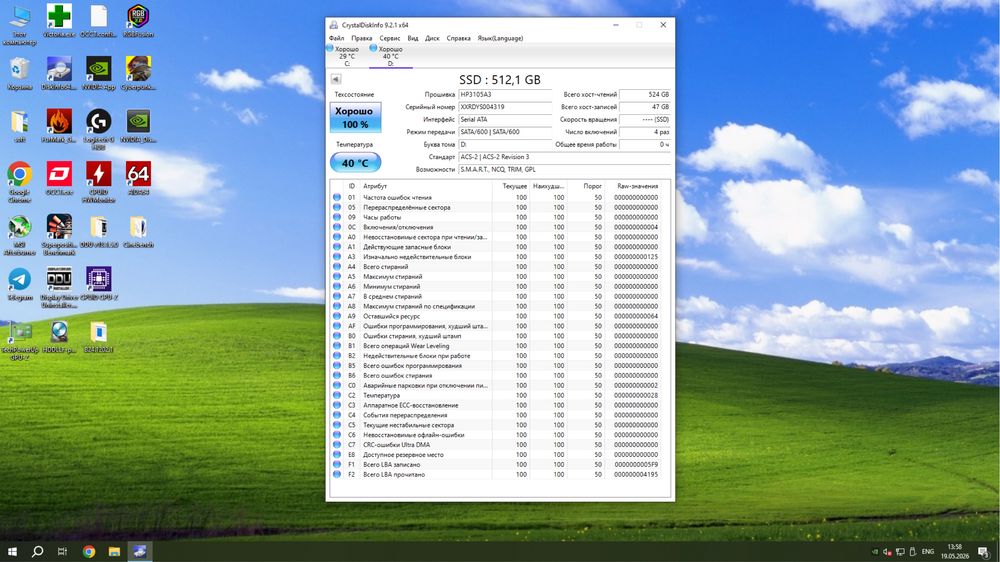Select the D: disk tab (40 °C)
This screenshot has height=562, width=1000.
(390, 56)
